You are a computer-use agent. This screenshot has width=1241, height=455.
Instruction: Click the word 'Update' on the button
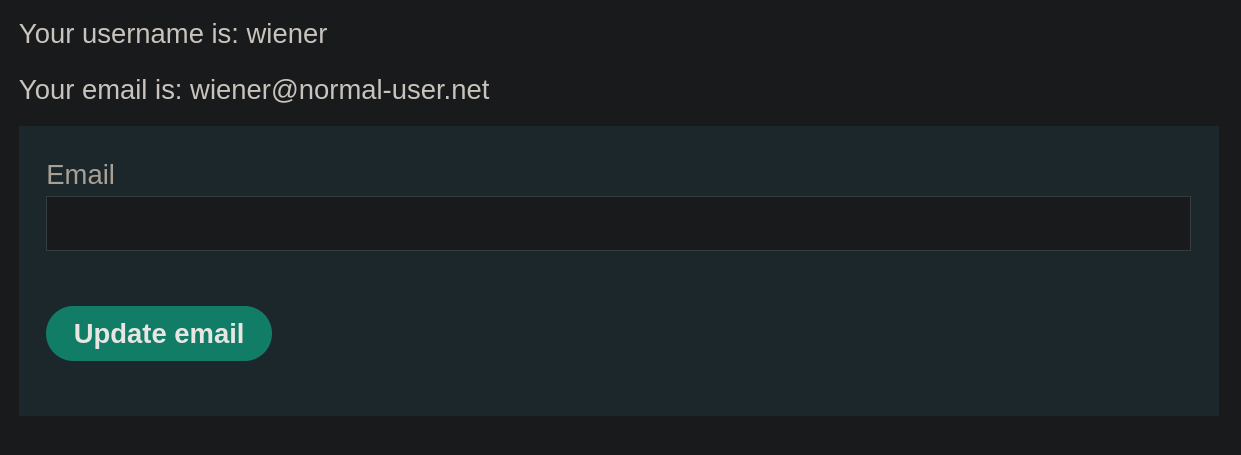[120, 334]
